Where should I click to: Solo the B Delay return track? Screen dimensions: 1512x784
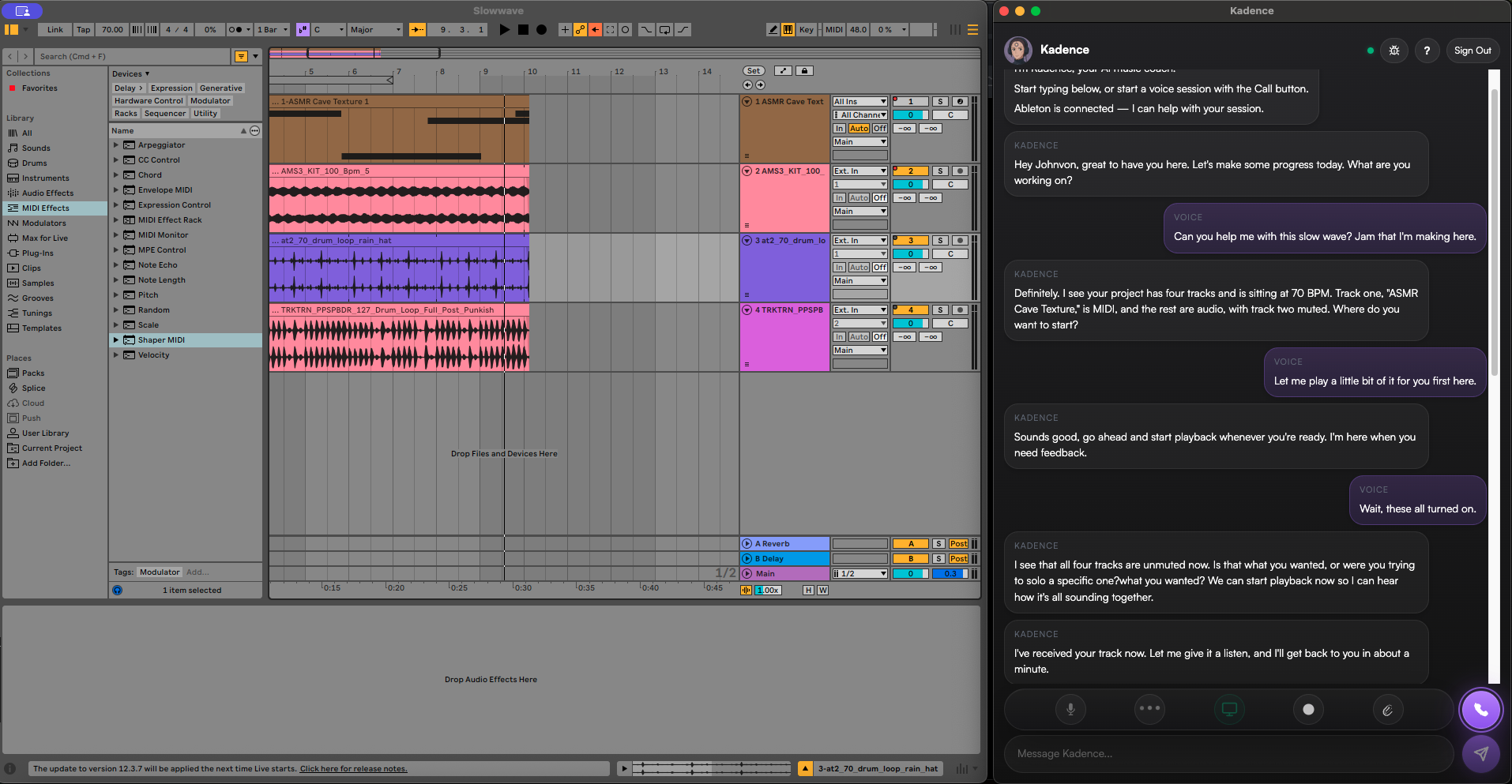click(938, 559)
